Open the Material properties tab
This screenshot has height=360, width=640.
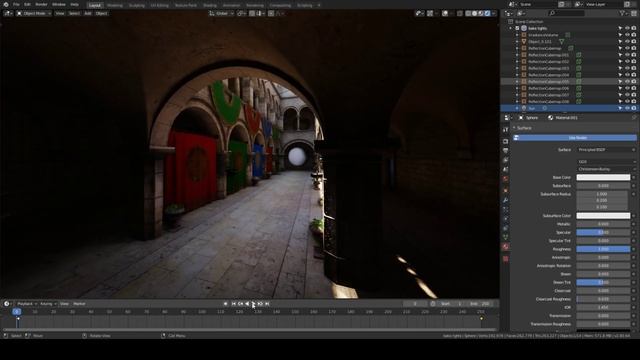coord(506,247)
